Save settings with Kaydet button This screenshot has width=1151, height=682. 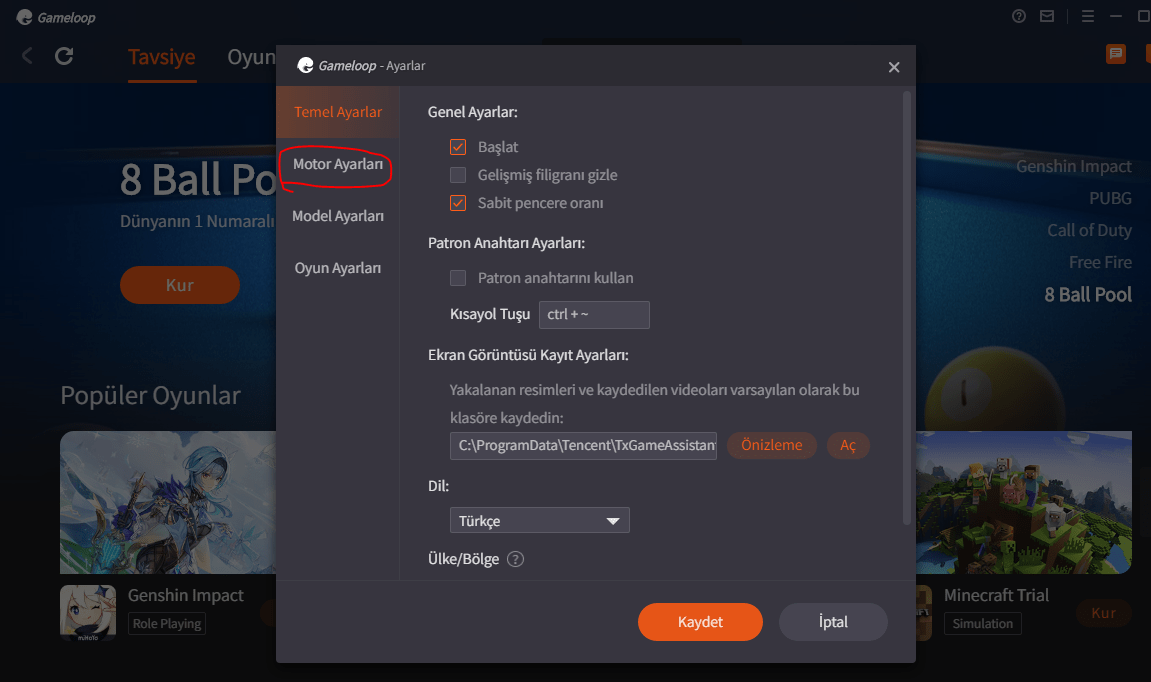point(700,622)
